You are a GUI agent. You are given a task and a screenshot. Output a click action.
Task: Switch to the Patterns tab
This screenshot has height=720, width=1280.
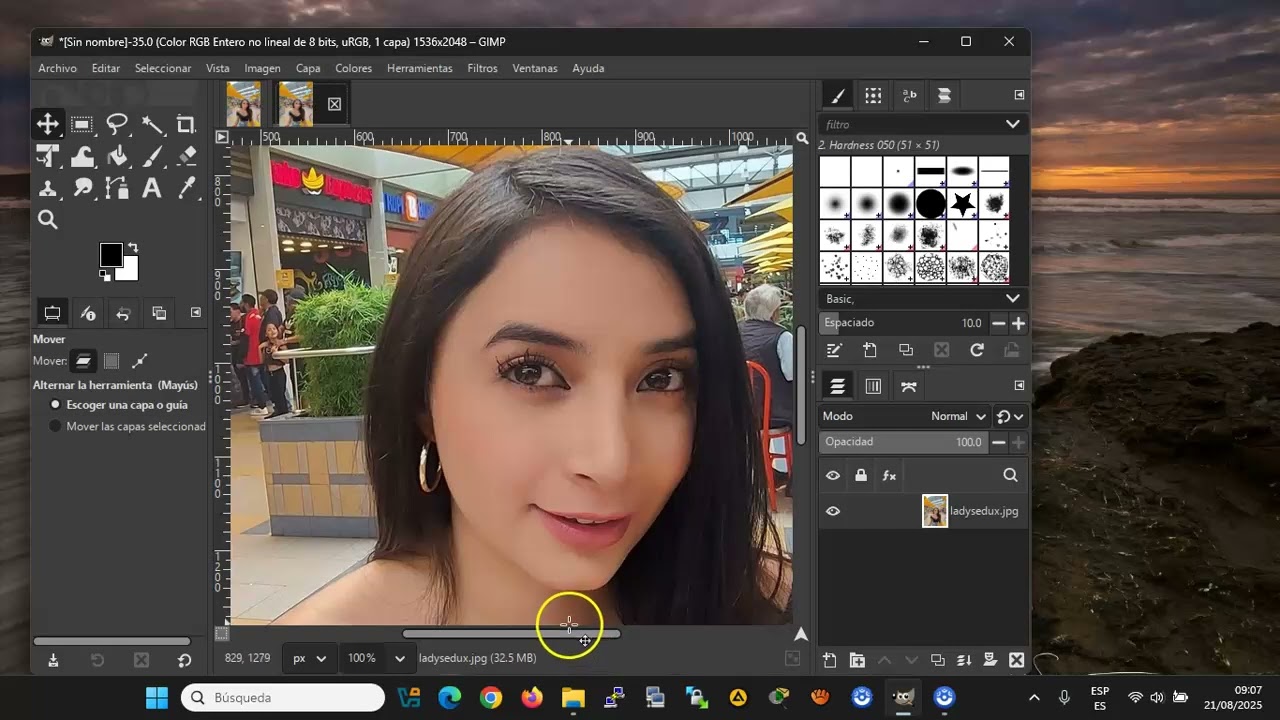[x=873, y=95]
